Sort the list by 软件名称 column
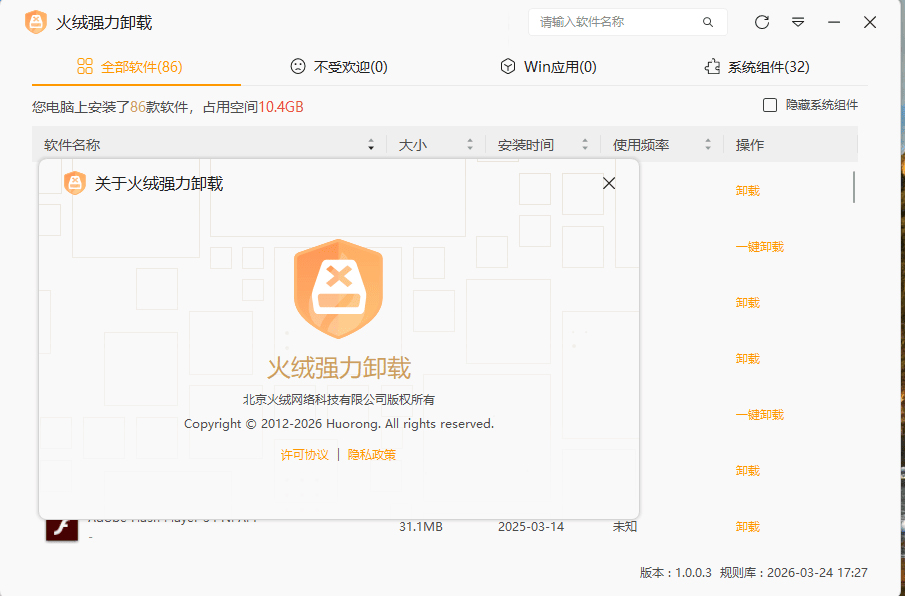Image resolution: width=905 pixels, height=596 pixels. click(x=72, y=145)
